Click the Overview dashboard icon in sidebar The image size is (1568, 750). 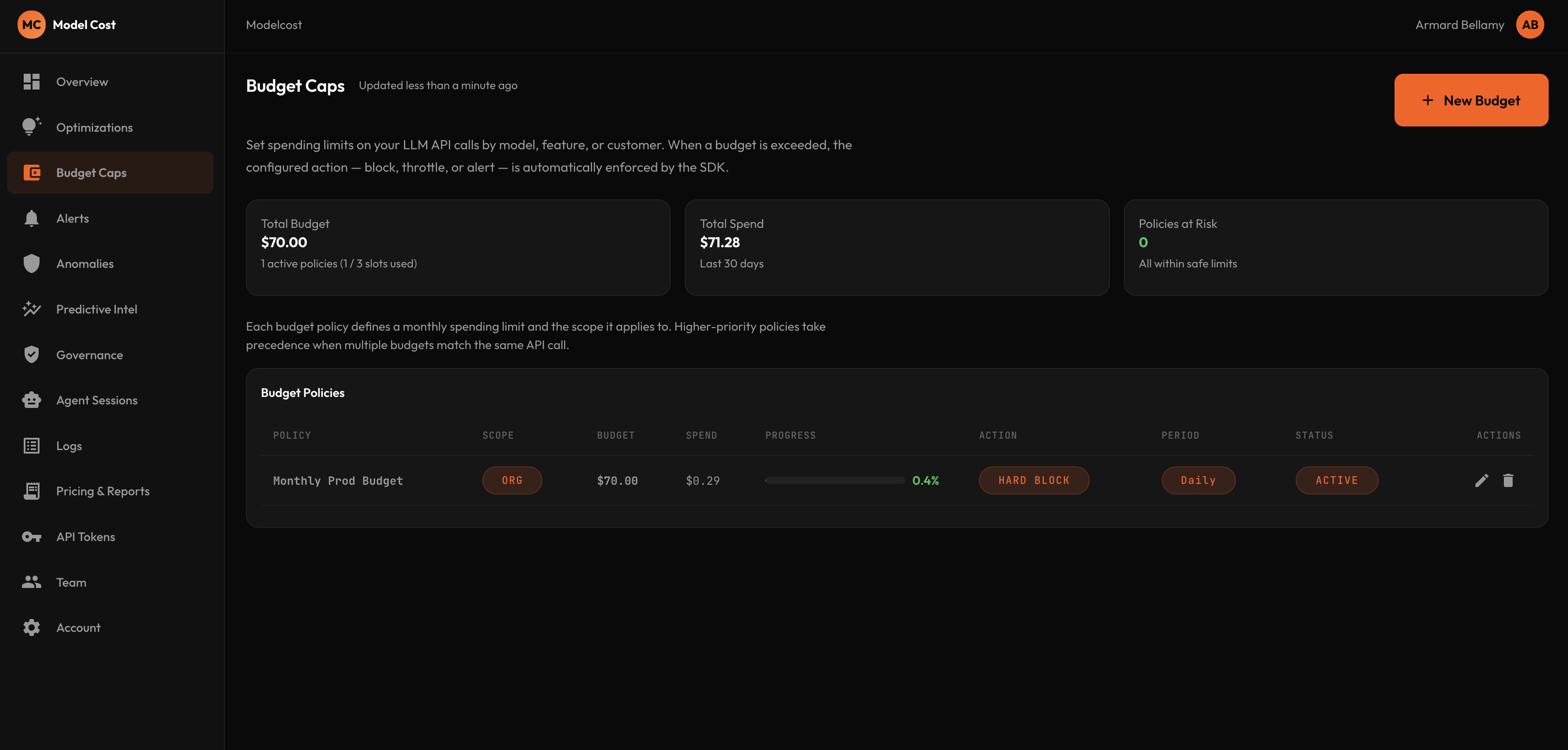(32, 82)
